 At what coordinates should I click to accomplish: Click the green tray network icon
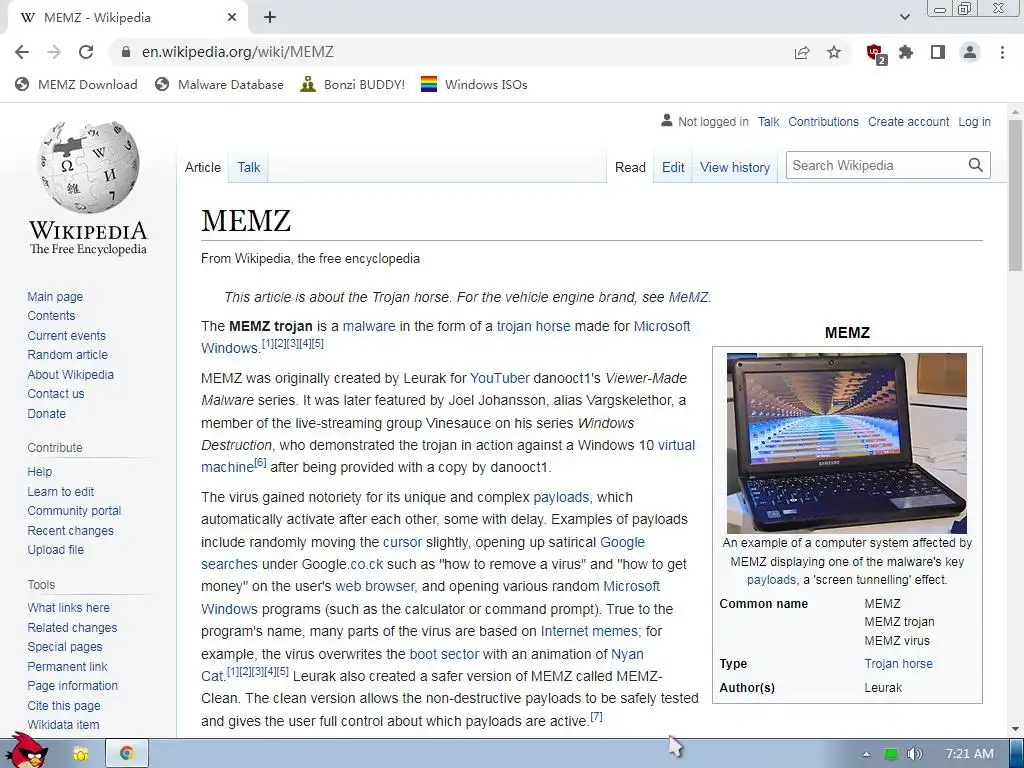tap(891, 754)
